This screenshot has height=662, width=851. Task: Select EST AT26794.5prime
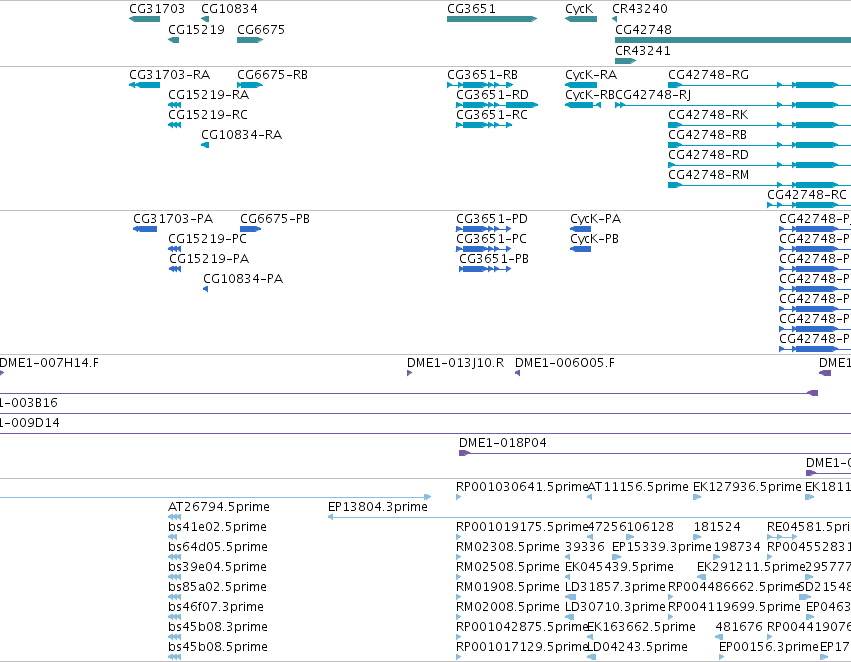219,507
